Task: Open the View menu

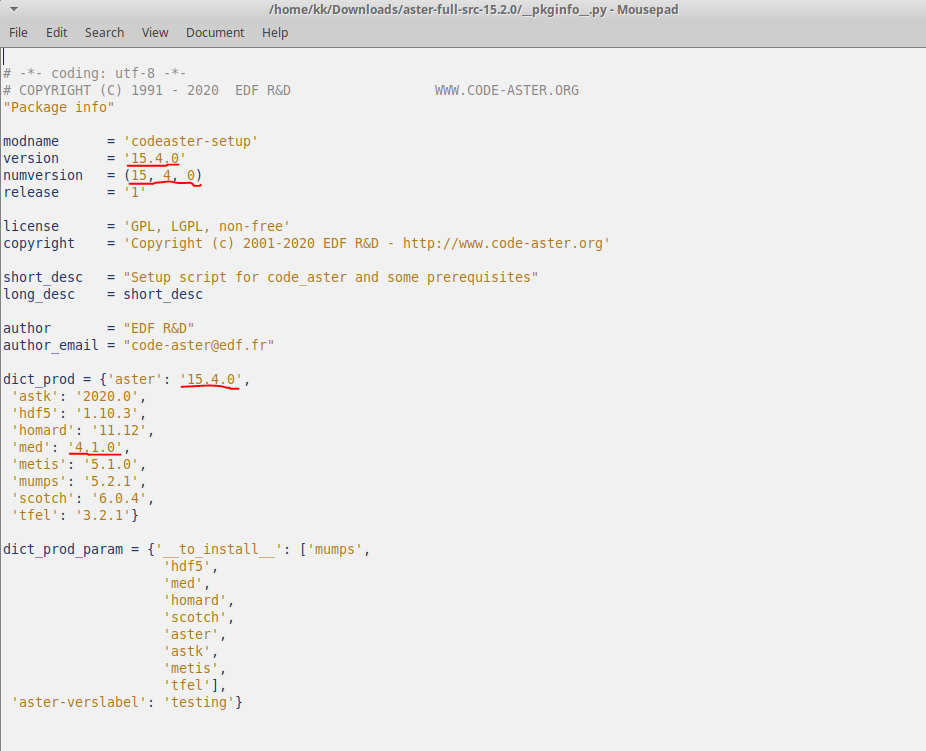Action: point(155,32)
